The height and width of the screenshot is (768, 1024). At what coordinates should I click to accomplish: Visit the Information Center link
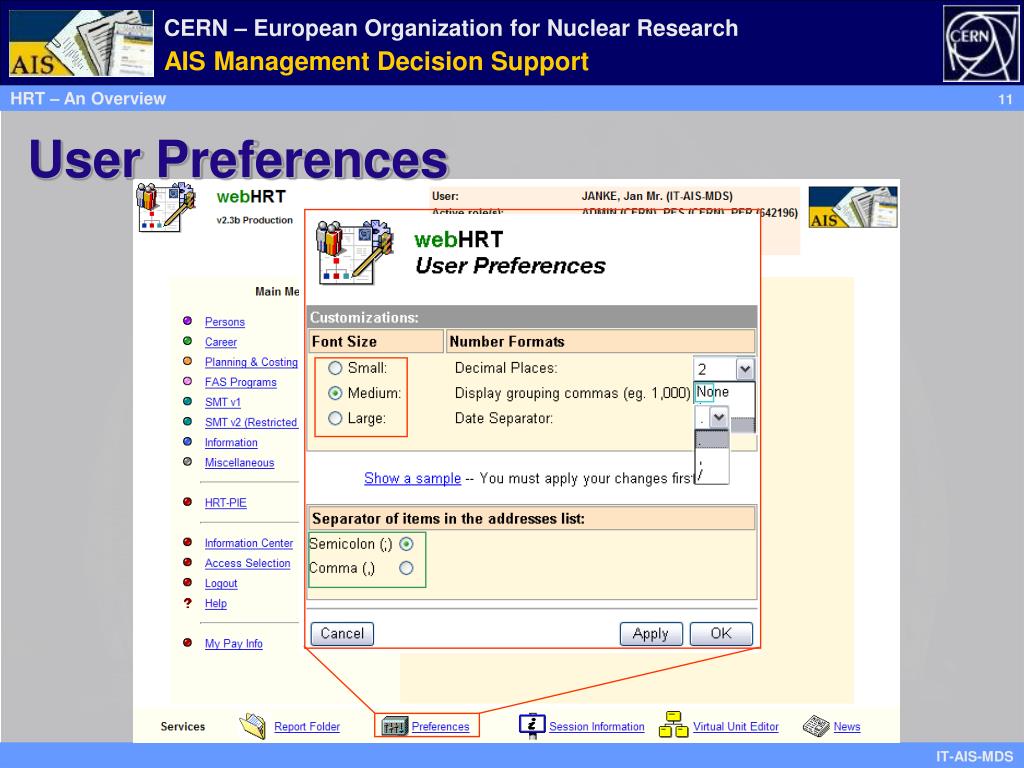(249, 543)
